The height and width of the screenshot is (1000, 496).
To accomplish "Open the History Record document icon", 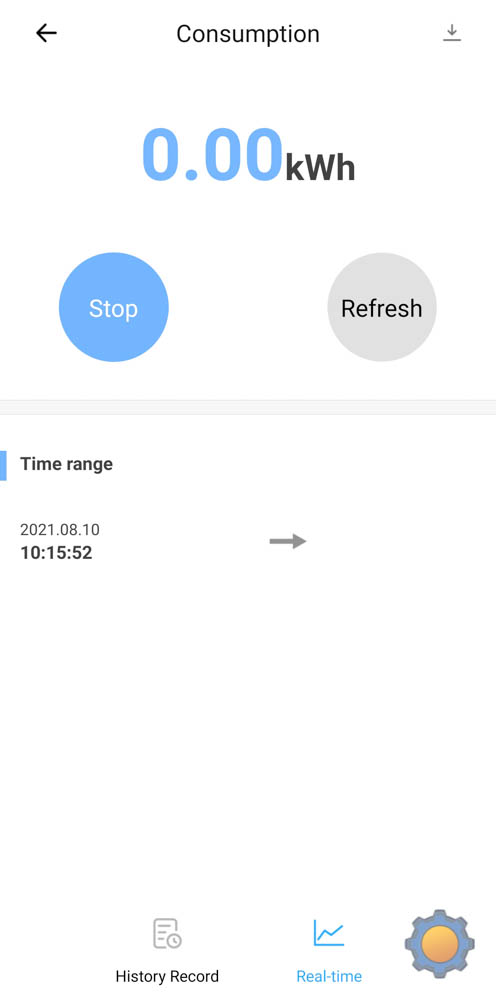I will (167, 934).
